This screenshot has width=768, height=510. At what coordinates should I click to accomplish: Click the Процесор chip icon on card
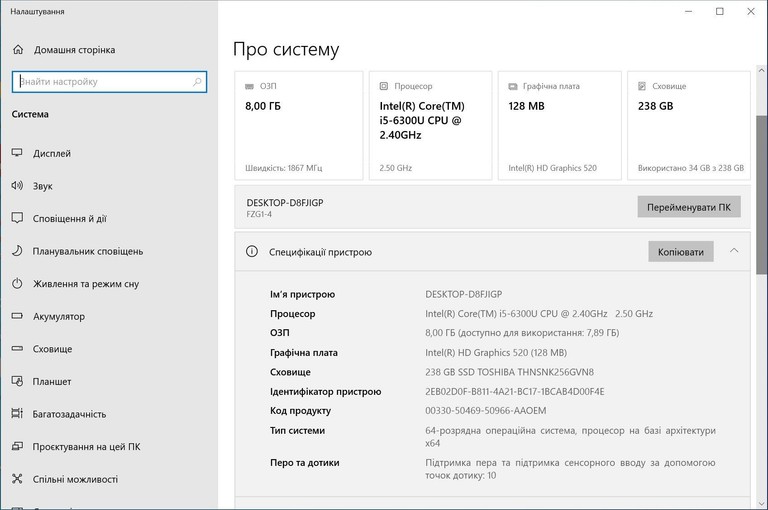[384, 86]
